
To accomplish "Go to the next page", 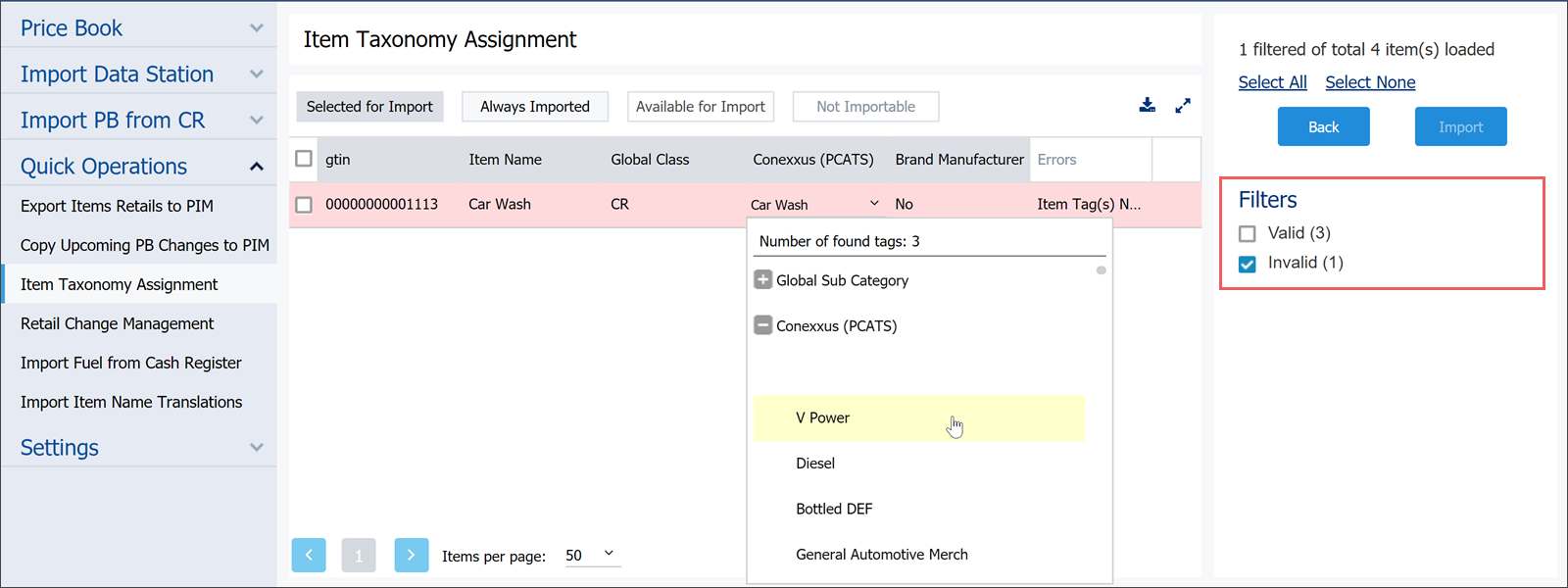I will (412, 555).
